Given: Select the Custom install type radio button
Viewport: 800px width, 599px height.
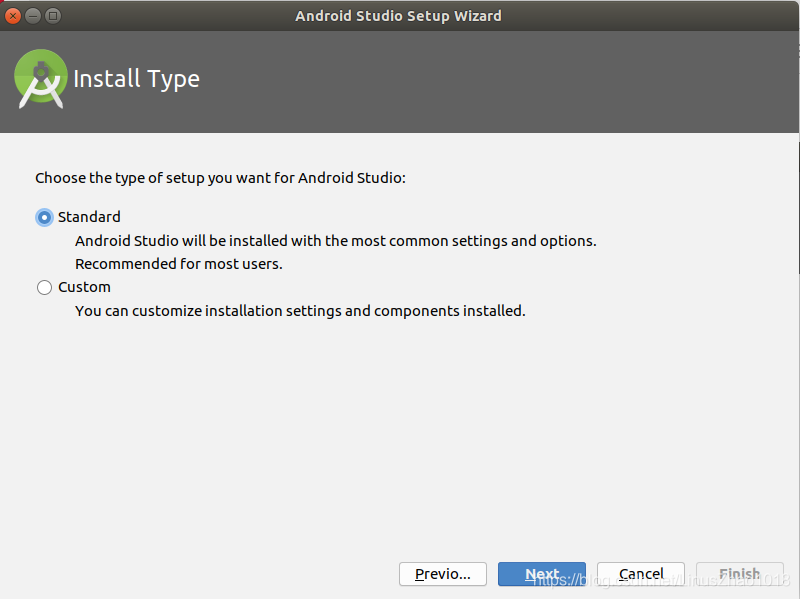Looking at the screenshot, I should click(x=44, y=287).
